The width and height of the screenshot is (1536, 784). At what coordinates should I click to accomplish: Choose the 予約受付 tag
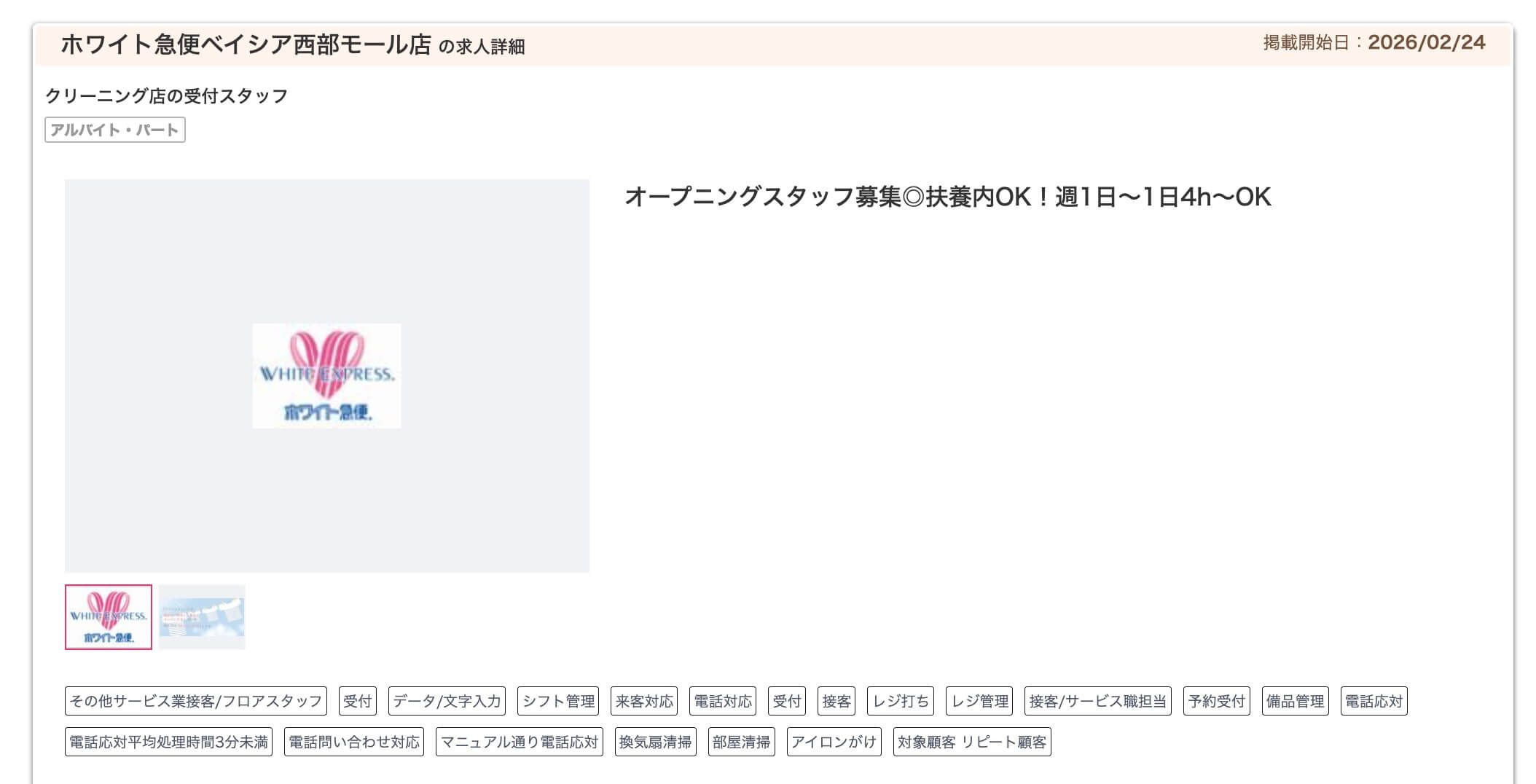click(x=1217, y=701)
